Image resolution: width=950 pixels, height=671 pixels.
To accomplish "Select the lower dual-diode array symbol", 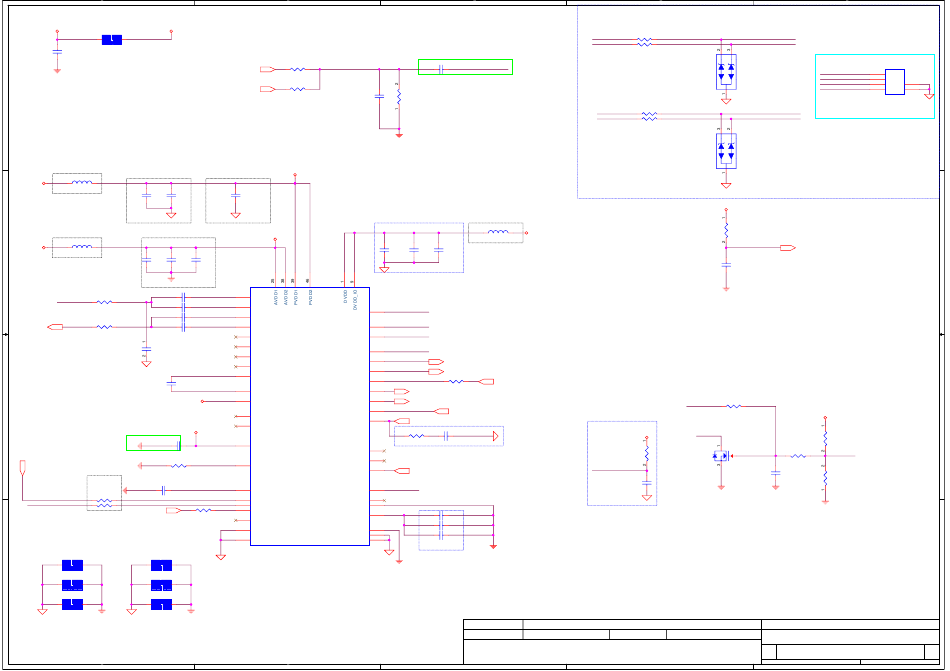I will (x=726, y=151).
